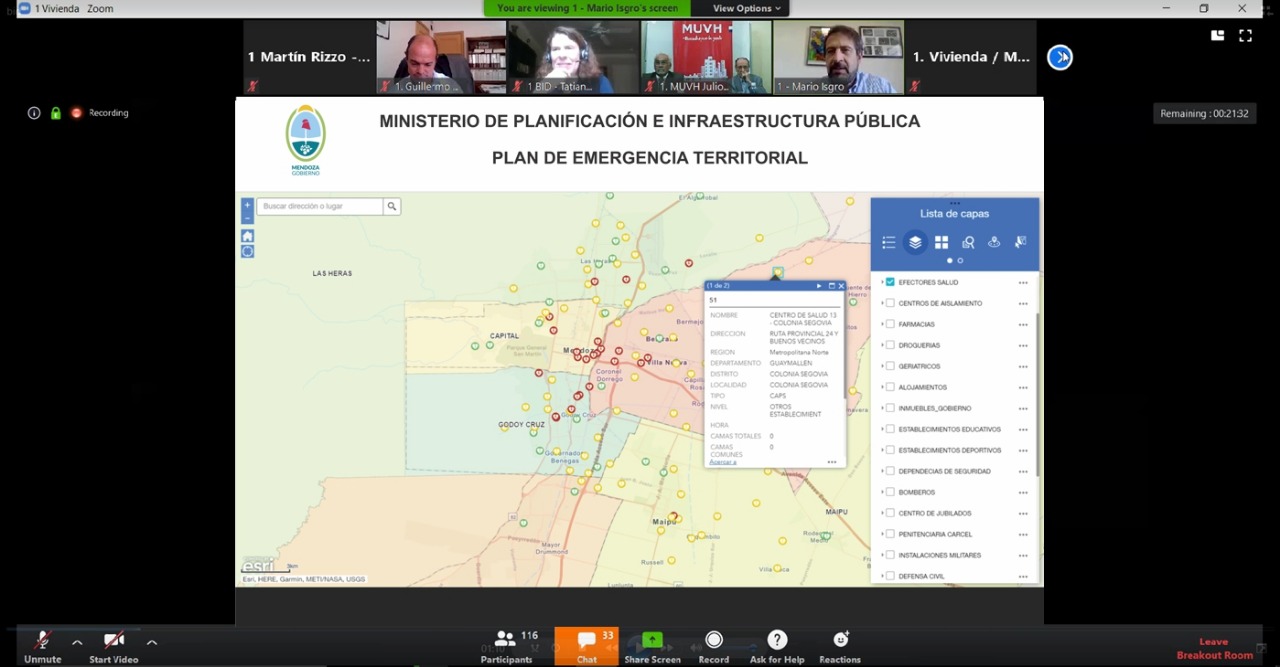The width and height of the screenshot is (1280, 667).
Task: Start Video in Zoom toolbar
Action: click(x=114, y=647)
